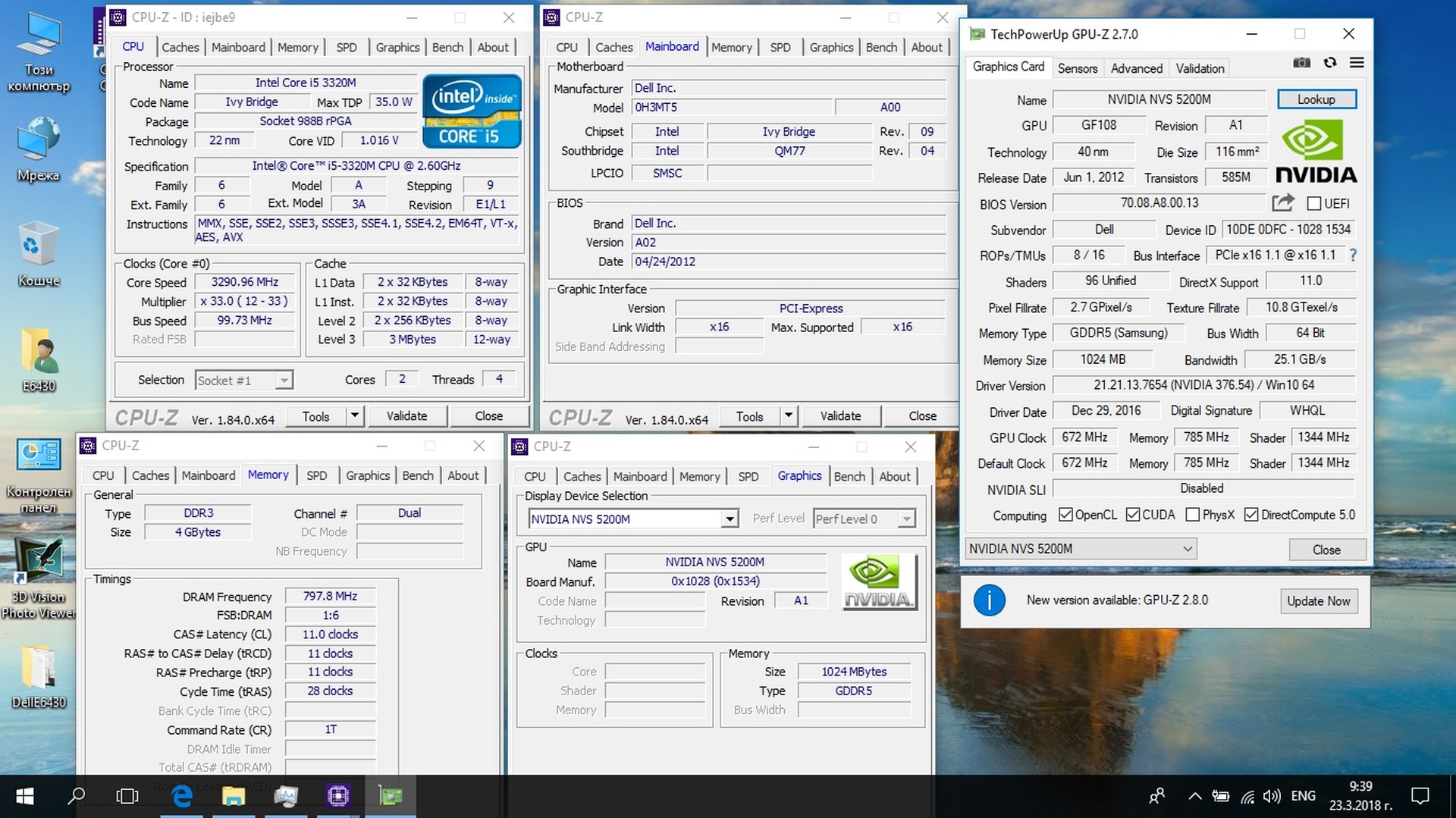Click the motherboard Model 0H3MT5 field
Screen dimensions: 1456x818
(x=731, y=108)
